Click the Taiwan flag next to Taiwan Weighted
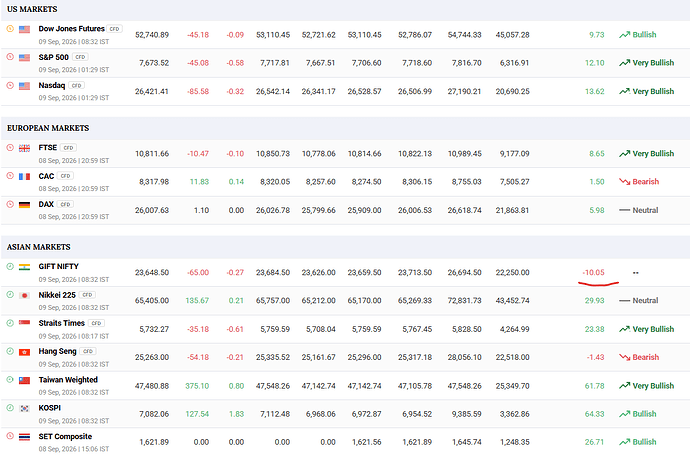The width and height of the screenshot is (690, 455). point(24,380)
